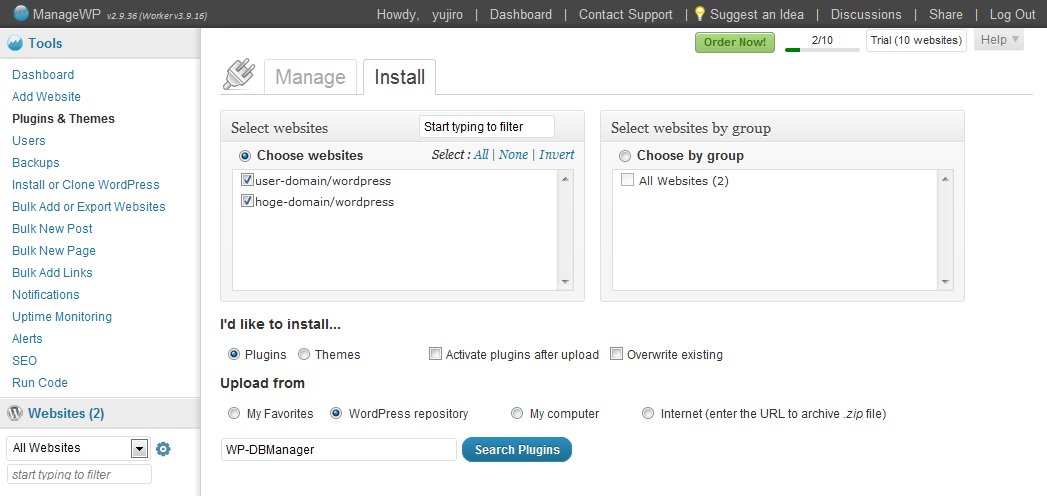Enable Activate plugins after upload checkbox
This screenshot has width=1047, height=496.
pos(435,354)
